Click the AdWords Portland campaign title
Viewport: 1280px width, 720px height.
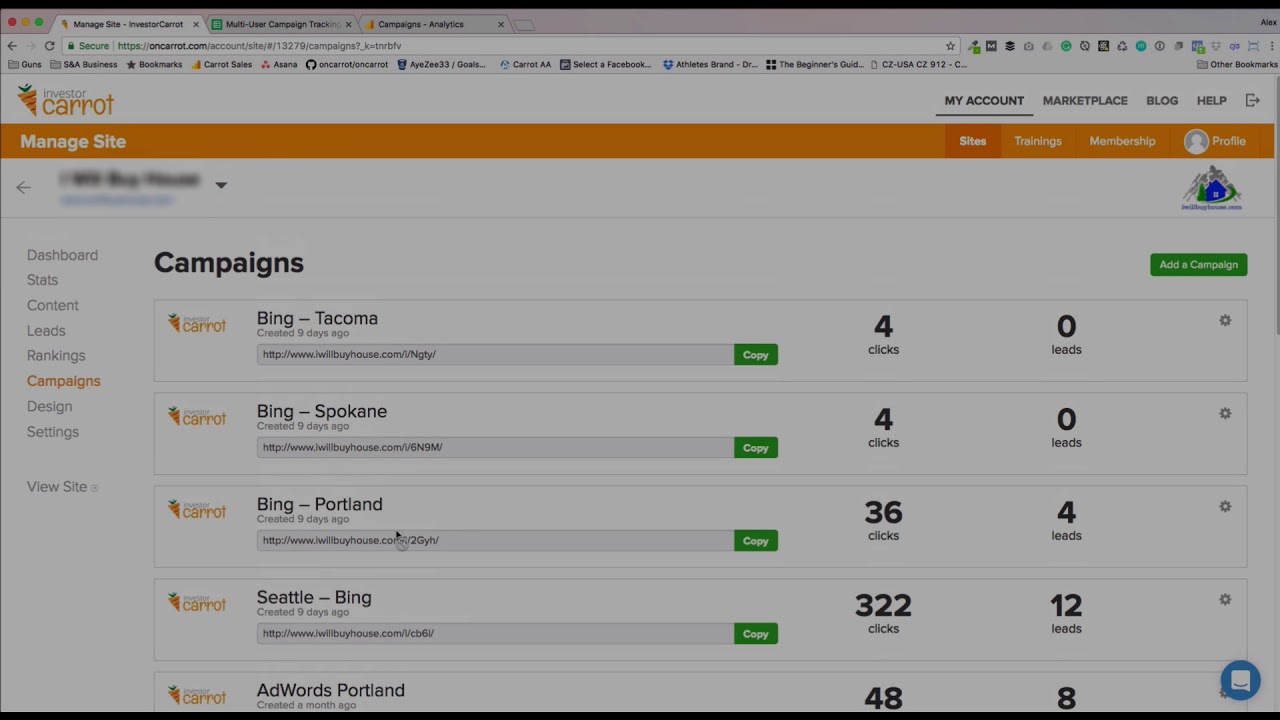click(x=330, y=690)
